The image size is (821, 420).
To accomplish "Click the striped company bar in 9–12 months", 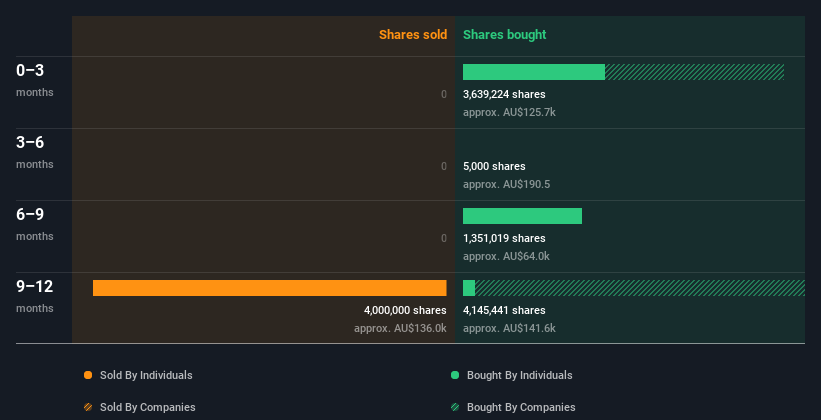I will [x=640, y=288].
